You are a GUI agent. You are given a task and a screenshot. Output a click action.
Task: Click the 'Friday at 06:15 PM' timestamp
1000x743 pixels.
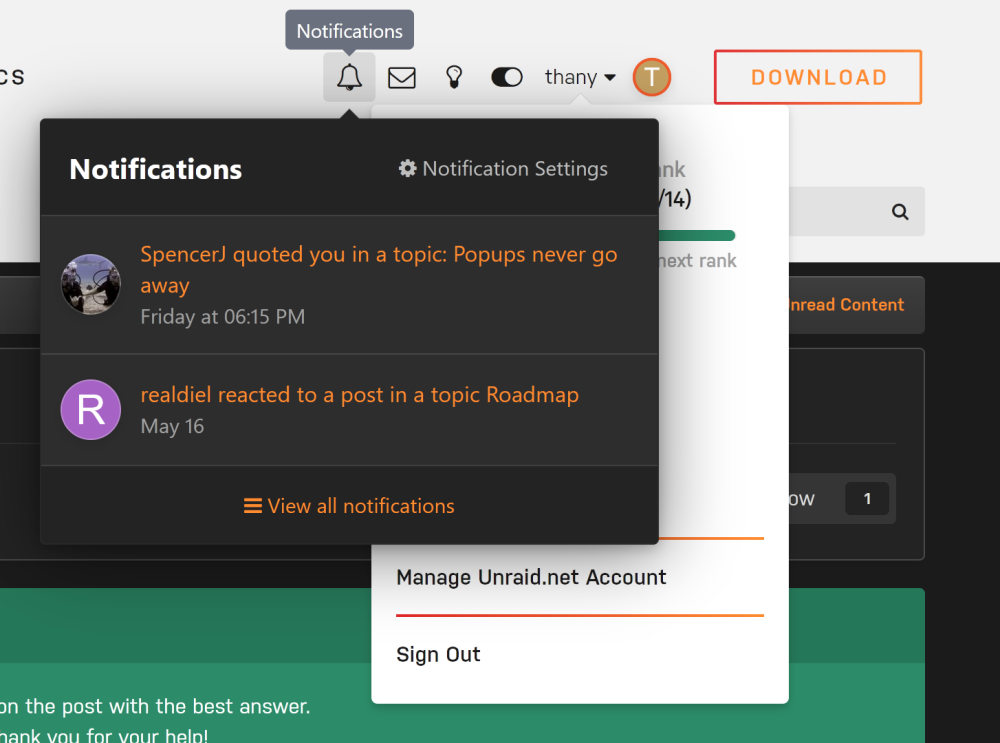click(223, 317)
